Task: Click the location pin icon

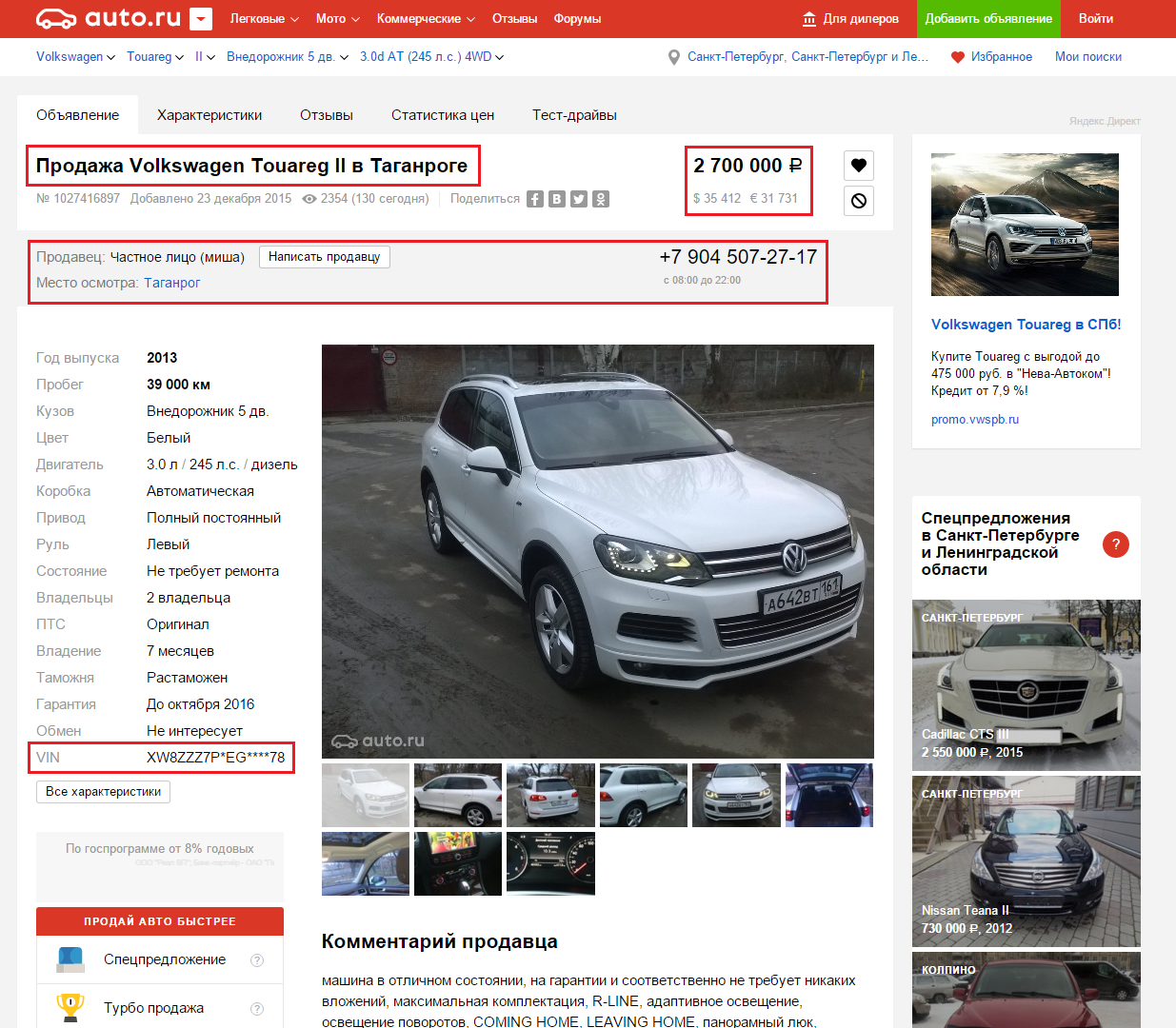Action: tap(674, 57)
